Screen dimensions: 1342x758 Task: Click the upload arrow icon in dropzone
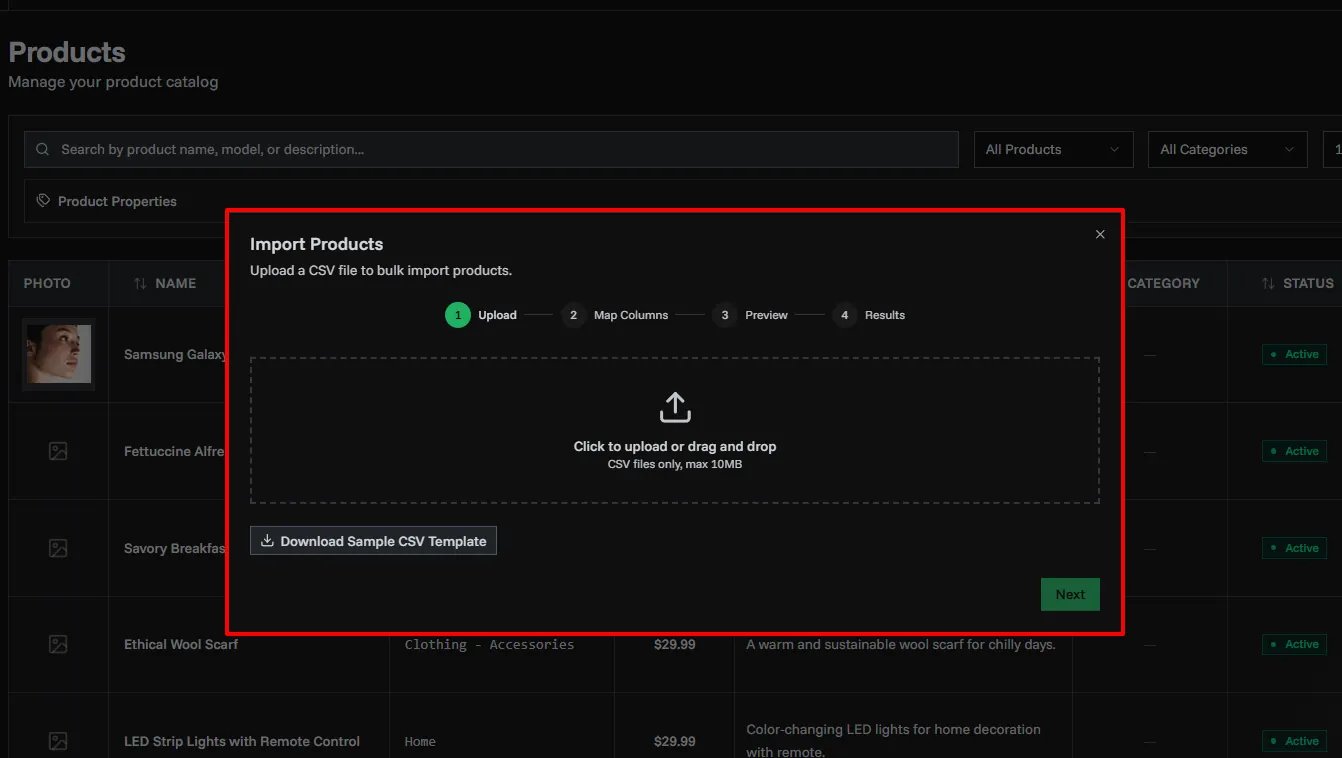[x=675, y=408]
